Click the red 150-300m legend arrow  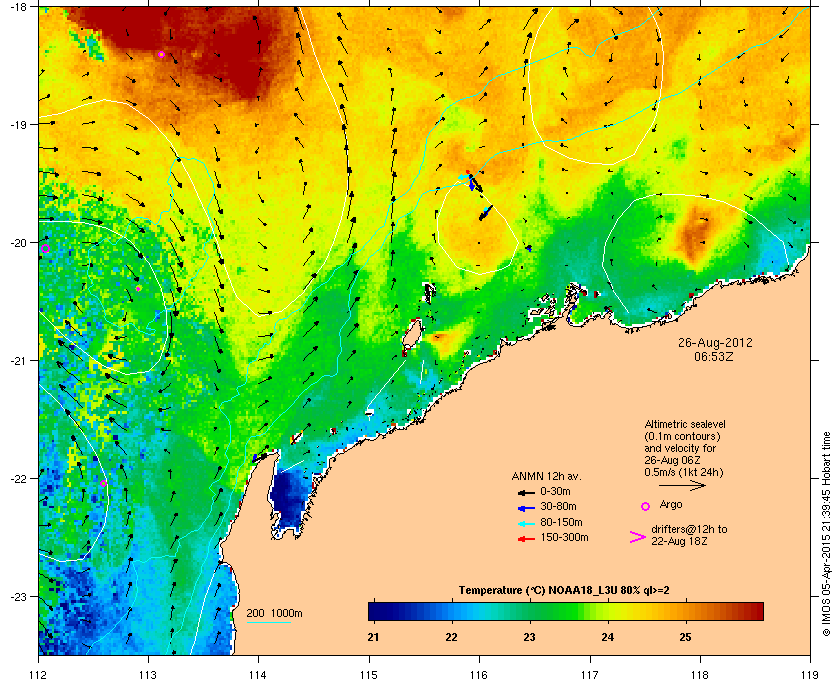pyautogui.click(x=526, y=539)
